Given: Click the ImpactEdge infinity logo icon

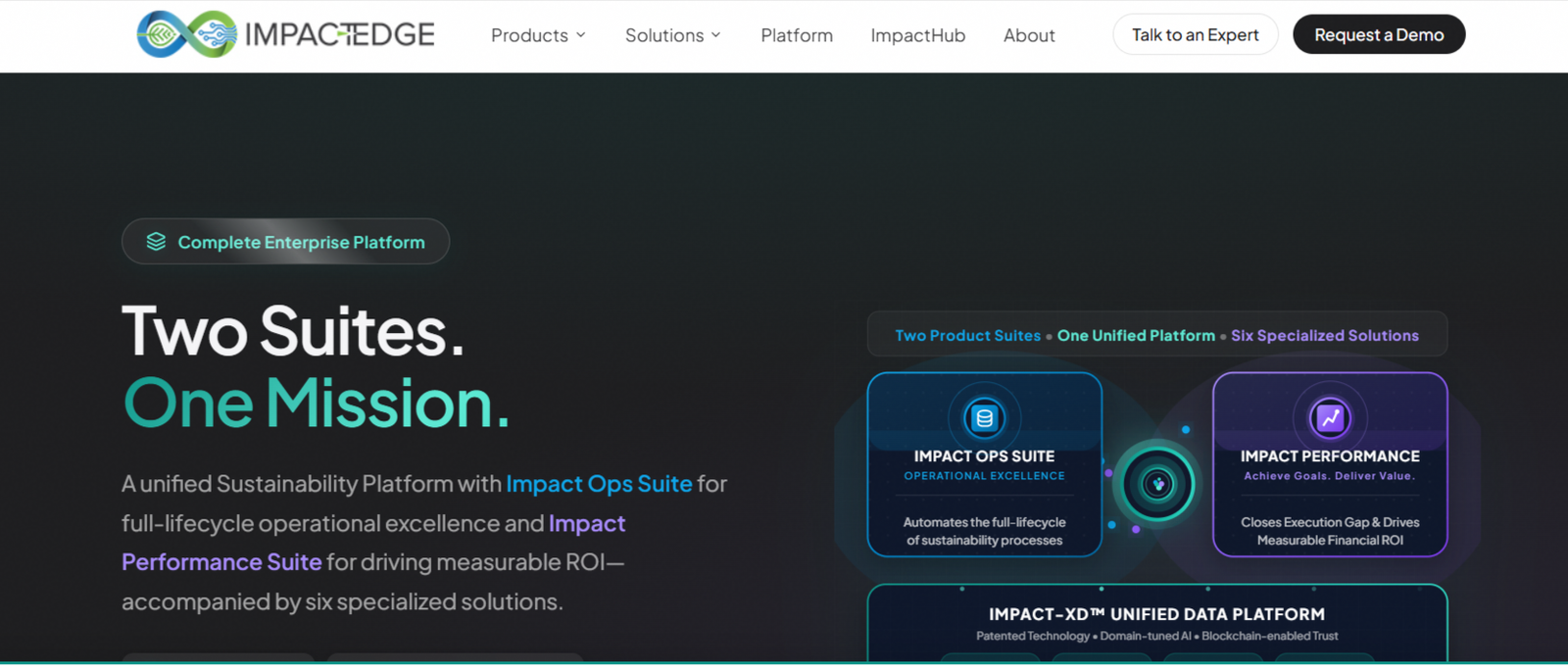Looking at the screenshot, I should pyautogui.click(x=186, y=34).
